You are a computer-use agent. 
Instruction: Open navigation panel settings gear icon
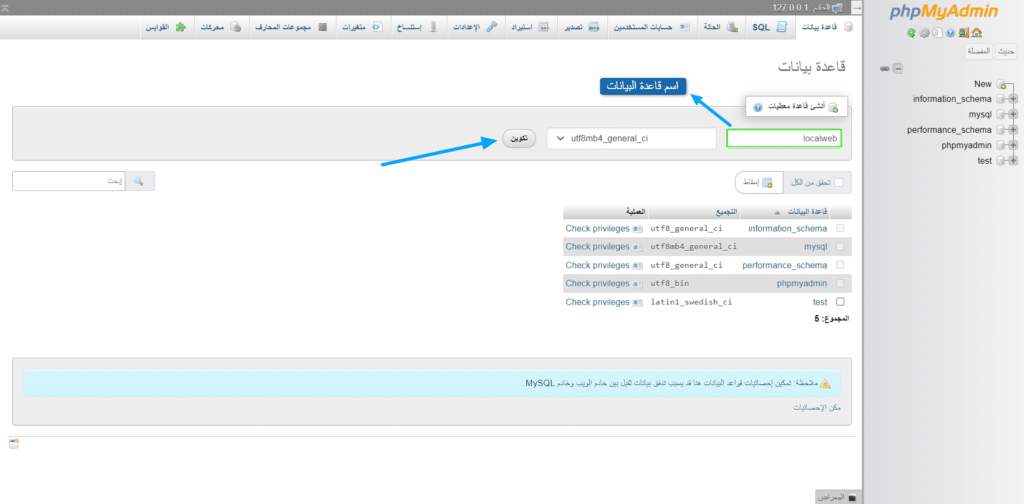(x=924, y=33)
